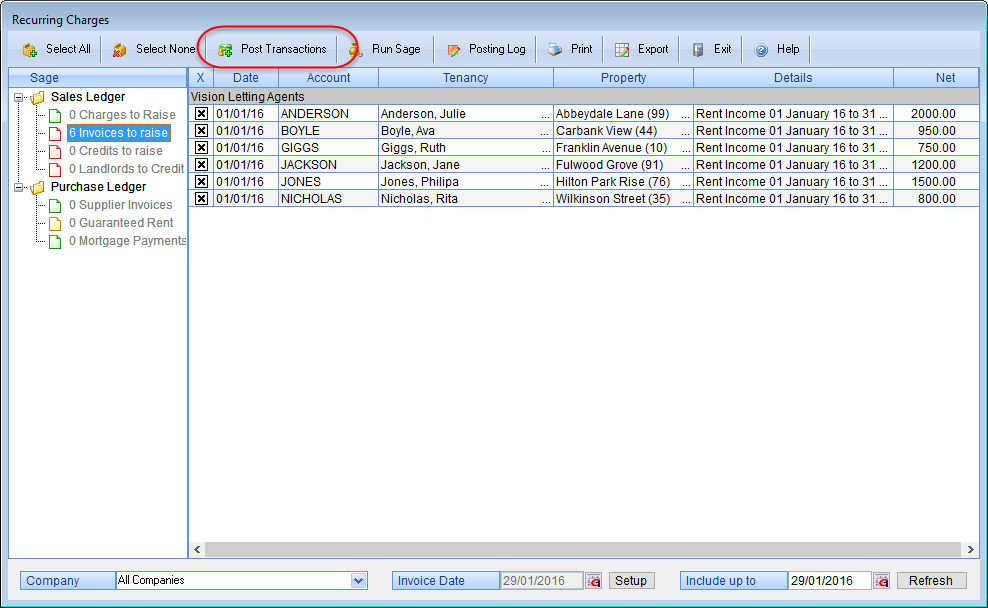The image size is (988, 608).
Task: Select 0 Charges to Raise
Action: (x=122, y=115)
